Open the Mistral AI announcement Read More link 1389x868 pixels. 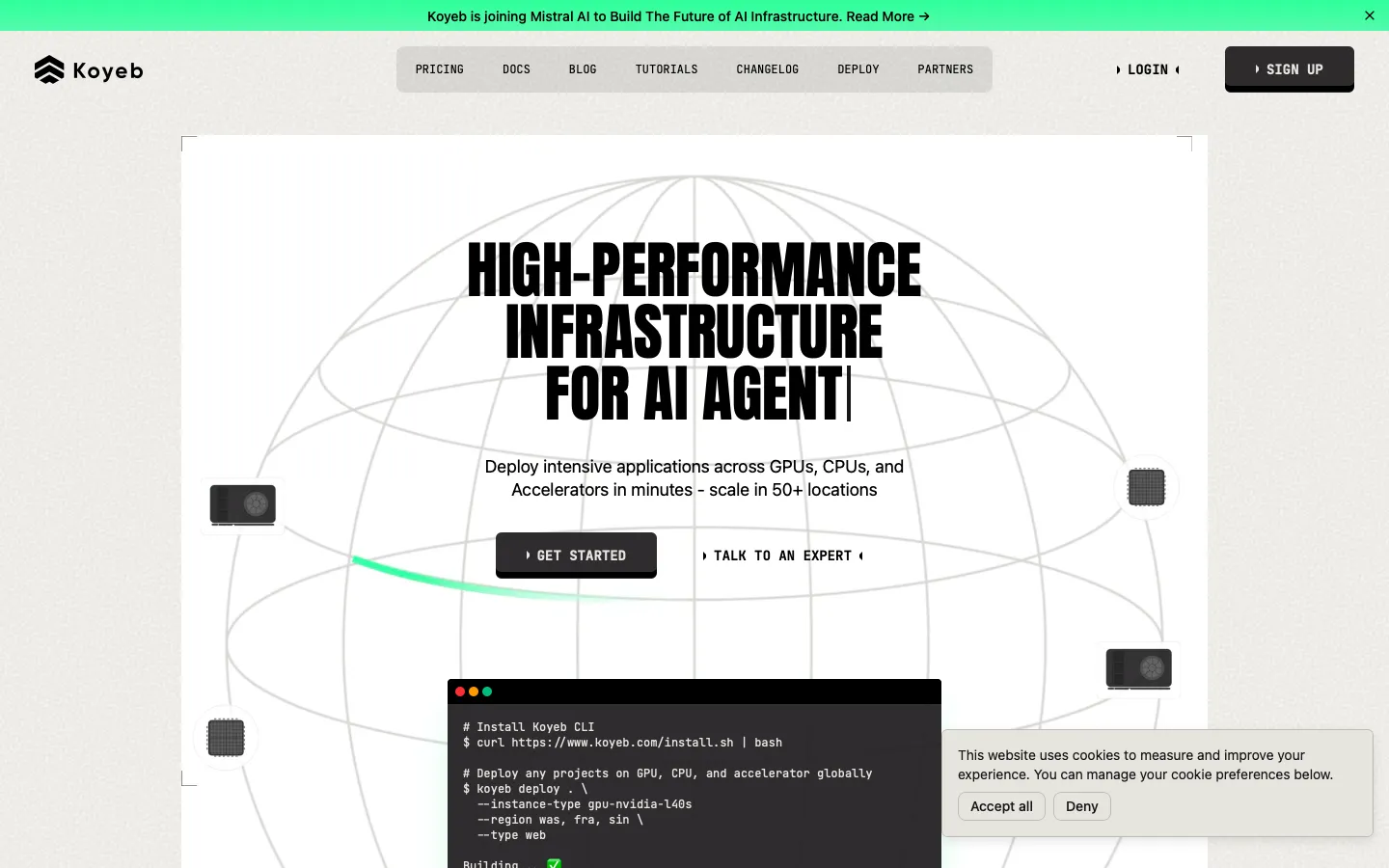click(887, 16)
